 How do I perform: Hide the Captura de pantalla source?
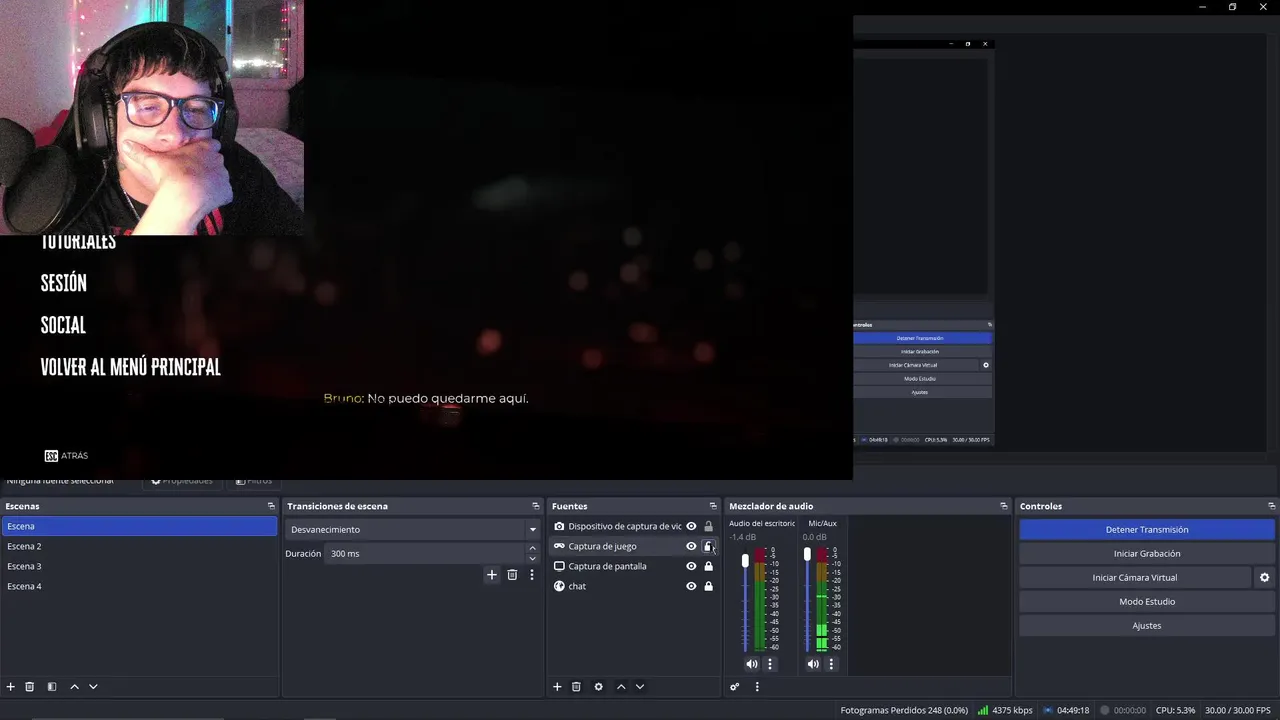[691, 566]
